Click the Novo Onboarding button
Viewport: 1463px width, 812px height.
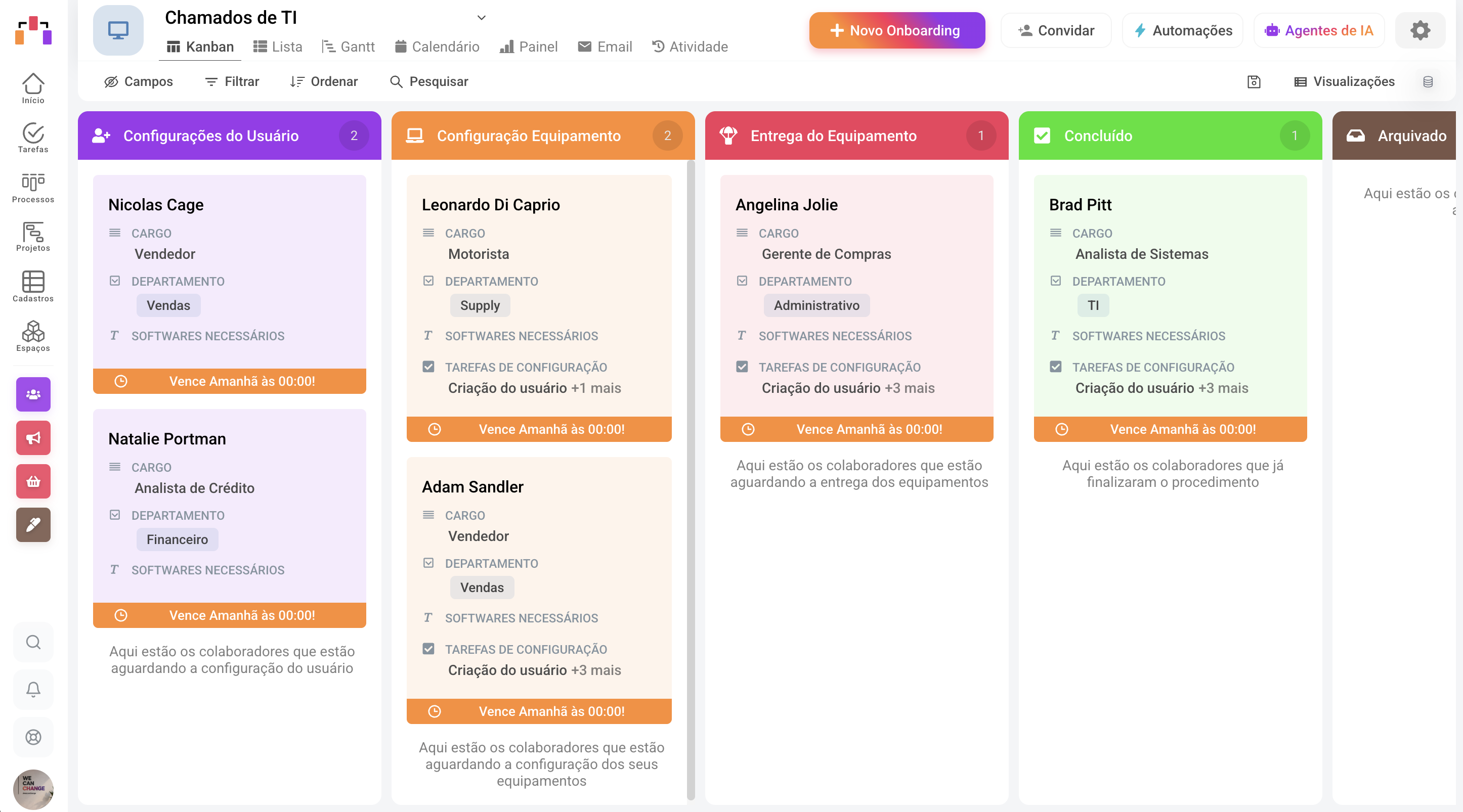tap(897, 30)
